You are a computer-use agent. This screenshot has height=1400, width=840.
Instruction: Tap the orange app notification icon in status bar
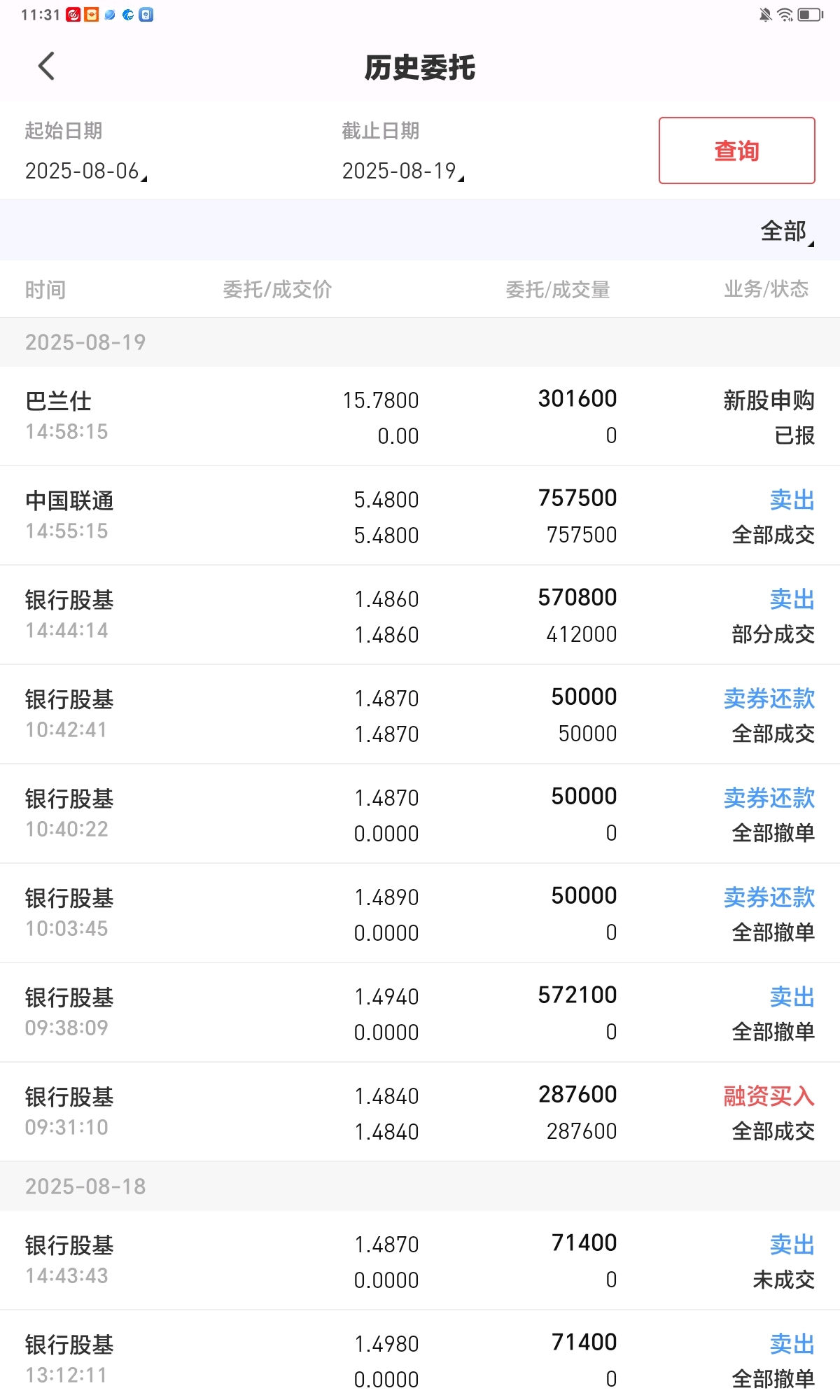pos(91,15)
